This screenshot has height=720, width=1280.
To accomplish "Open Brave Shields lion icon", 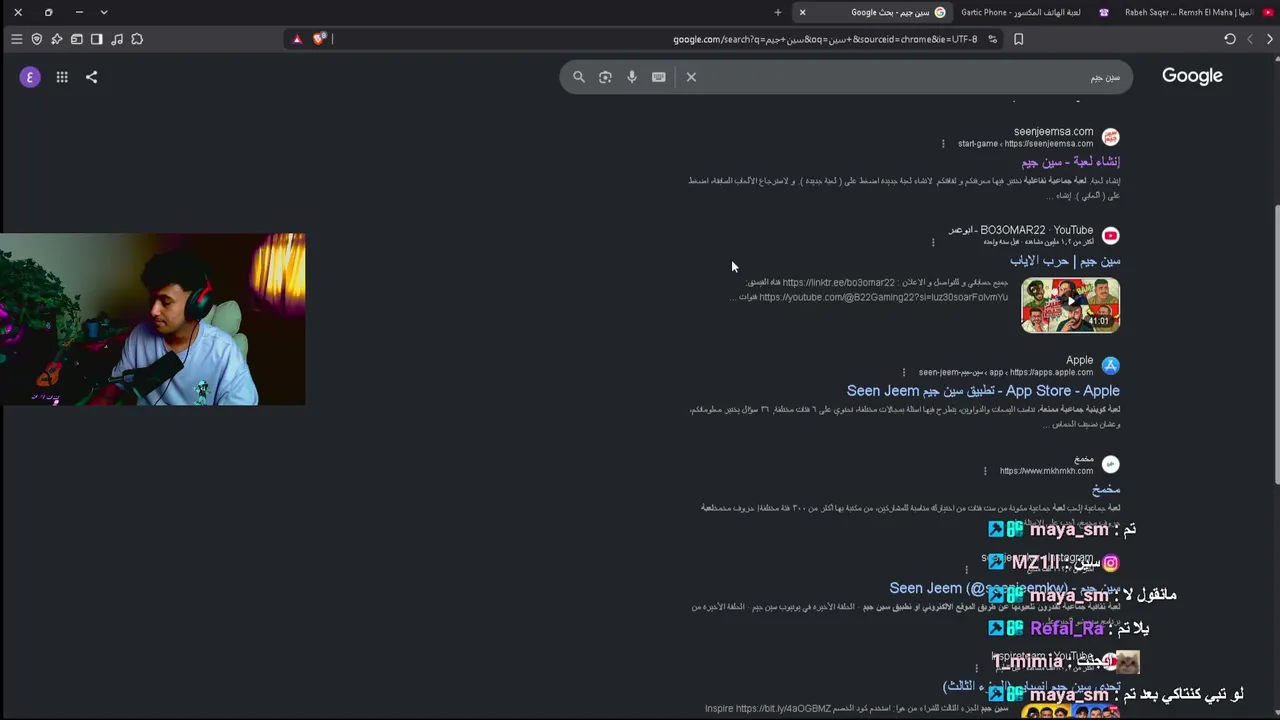I will tap(319, 39).
